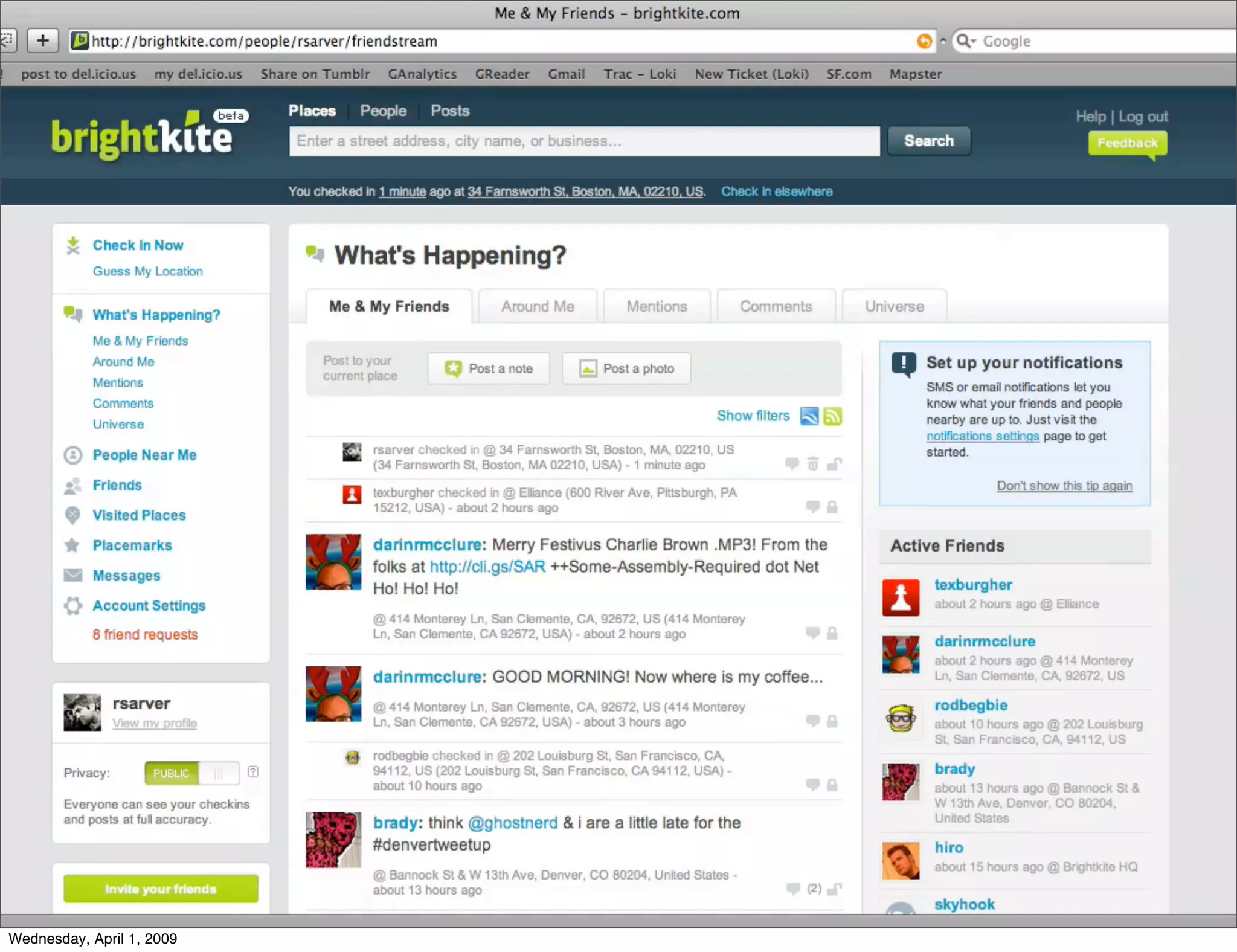
Task: Click View my profile link
Action: tap(155, 723)
